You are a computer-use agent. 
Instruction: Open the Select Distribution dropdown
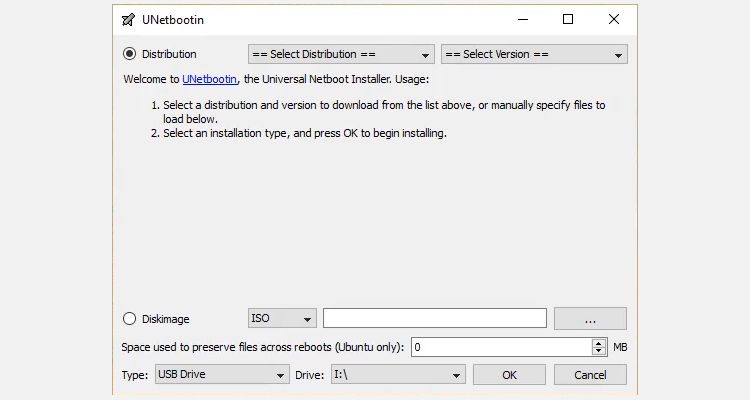(341, 54)
